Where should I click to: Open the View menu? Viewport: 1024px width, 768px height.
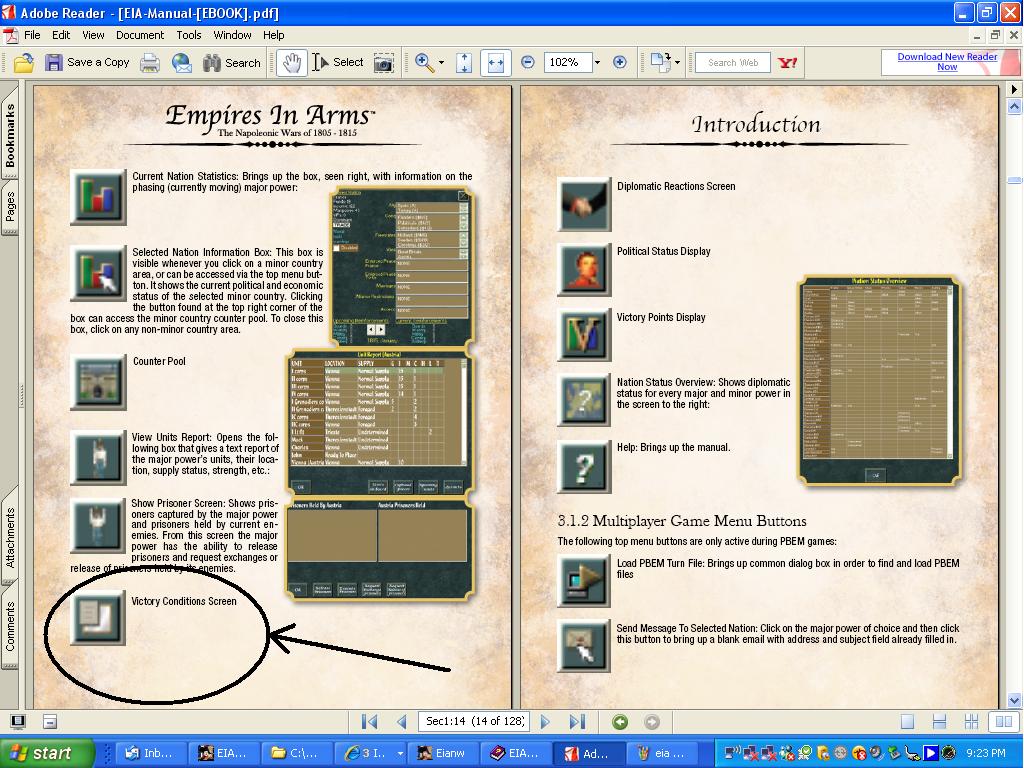click(93, 35)
